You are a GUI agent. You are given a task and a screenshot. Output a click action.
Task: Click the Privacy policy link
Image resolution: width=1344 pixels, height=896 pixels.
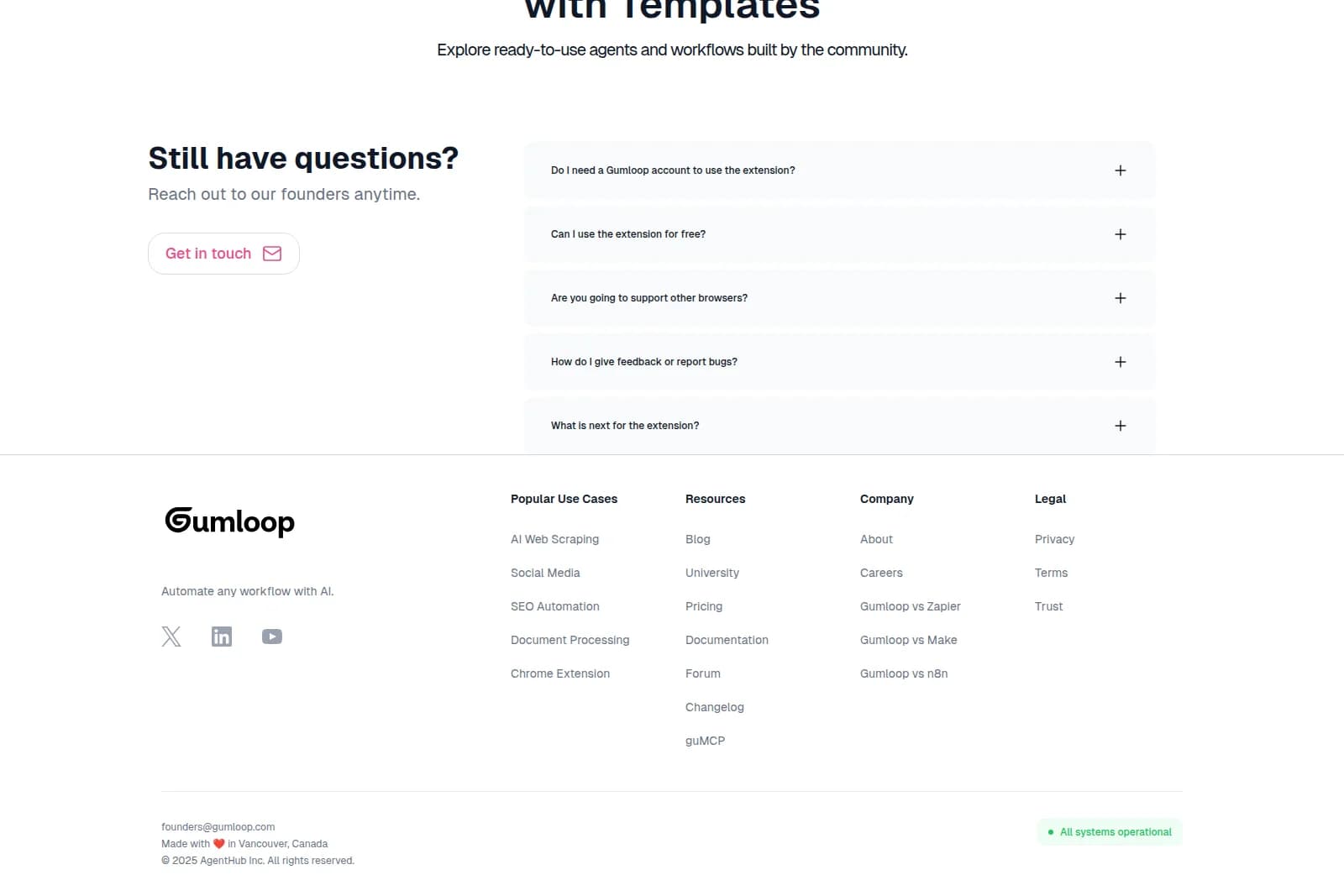(x=1054, y=539)
